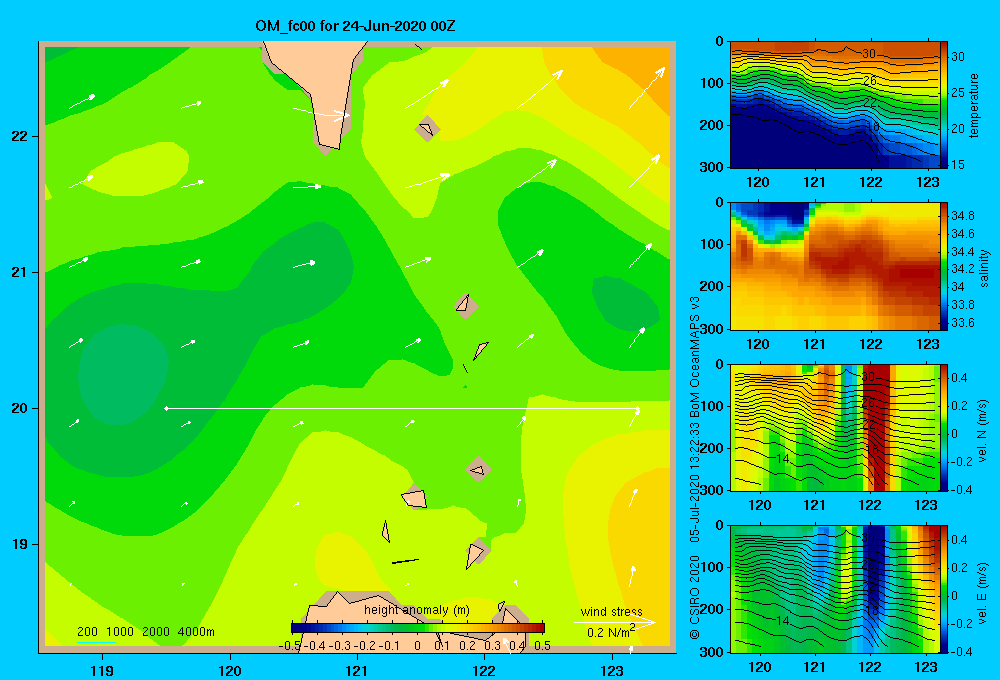1000x680 pixels.
Task: Click the '15' temperature scale value
Action: 958,165
